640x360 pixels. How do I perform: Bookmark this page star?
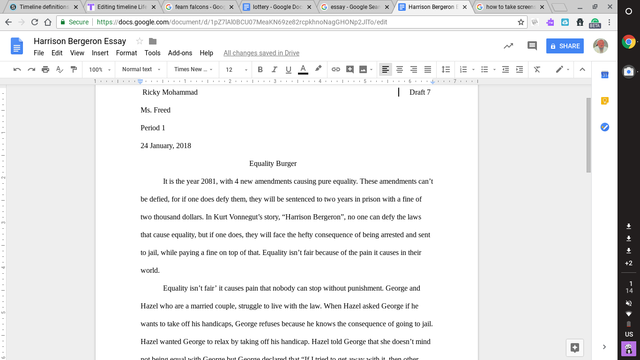point(521,22)
